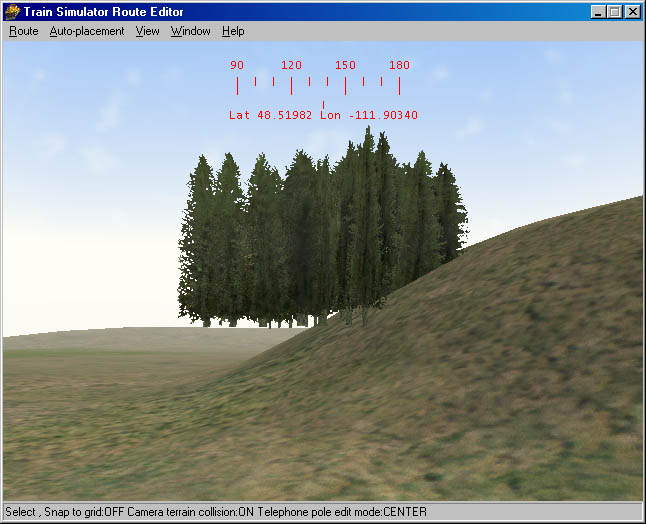The height and width of the screenshot is (524, 646).
Task: Maximize the Route Editor window
Action: (614, 12)
